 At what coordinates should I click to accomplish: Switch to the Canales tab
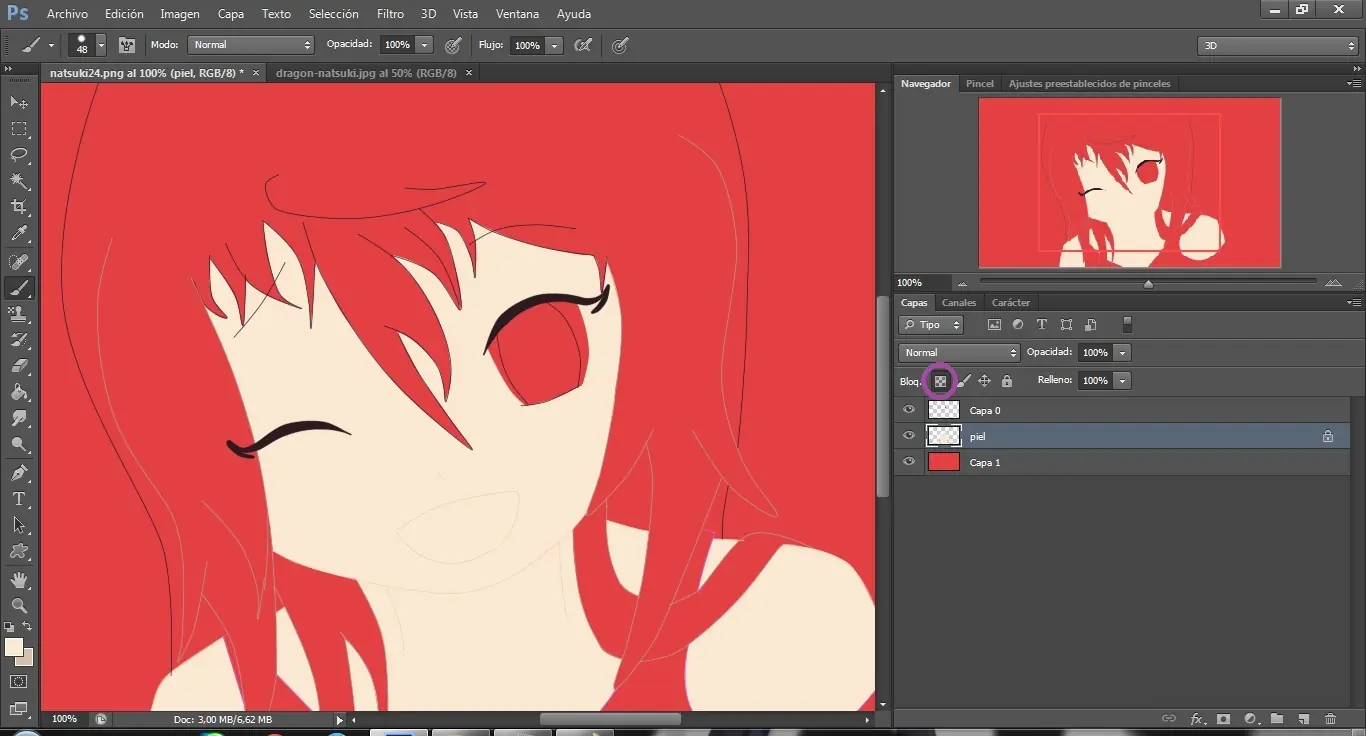tap(959, 302)
